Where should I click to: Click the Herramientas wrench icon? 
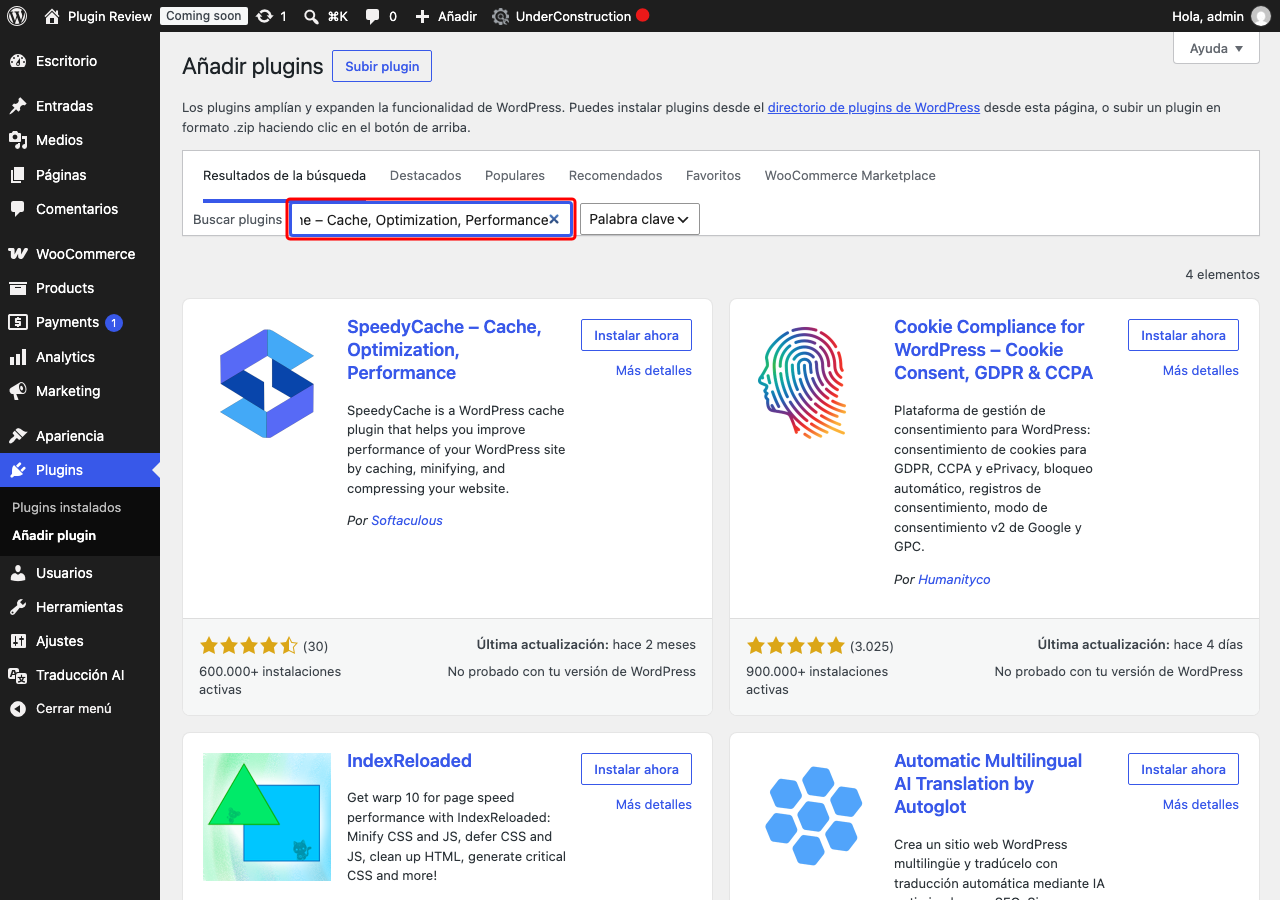pos(18,607)
